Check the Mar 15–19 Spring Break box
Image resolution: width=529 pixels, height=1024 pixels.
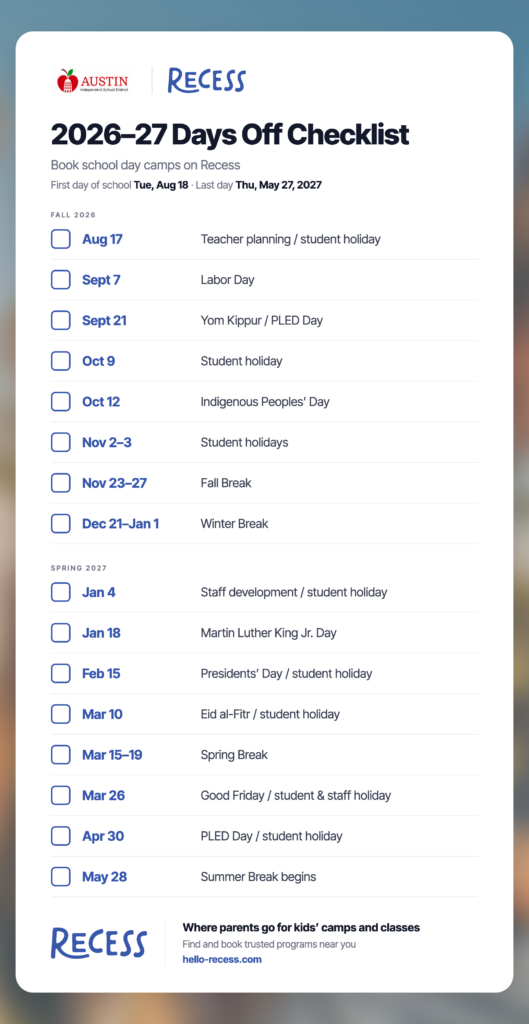click(61, 755)
